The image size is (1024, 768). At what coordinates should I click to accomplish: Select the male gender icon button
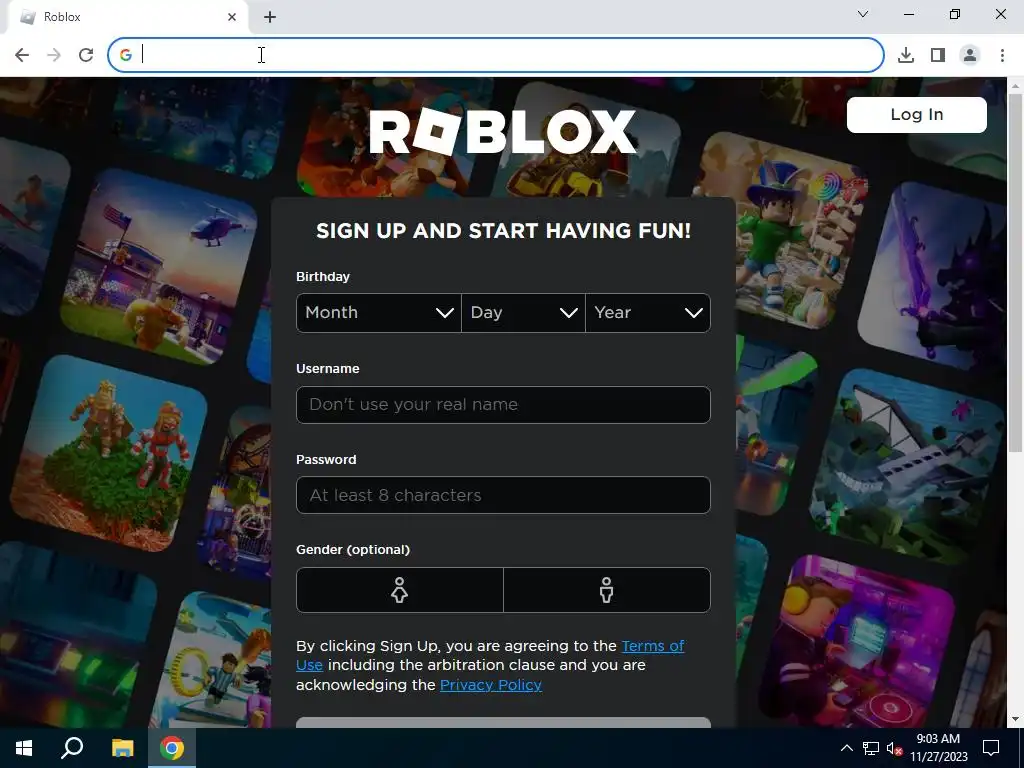[607, 590]
